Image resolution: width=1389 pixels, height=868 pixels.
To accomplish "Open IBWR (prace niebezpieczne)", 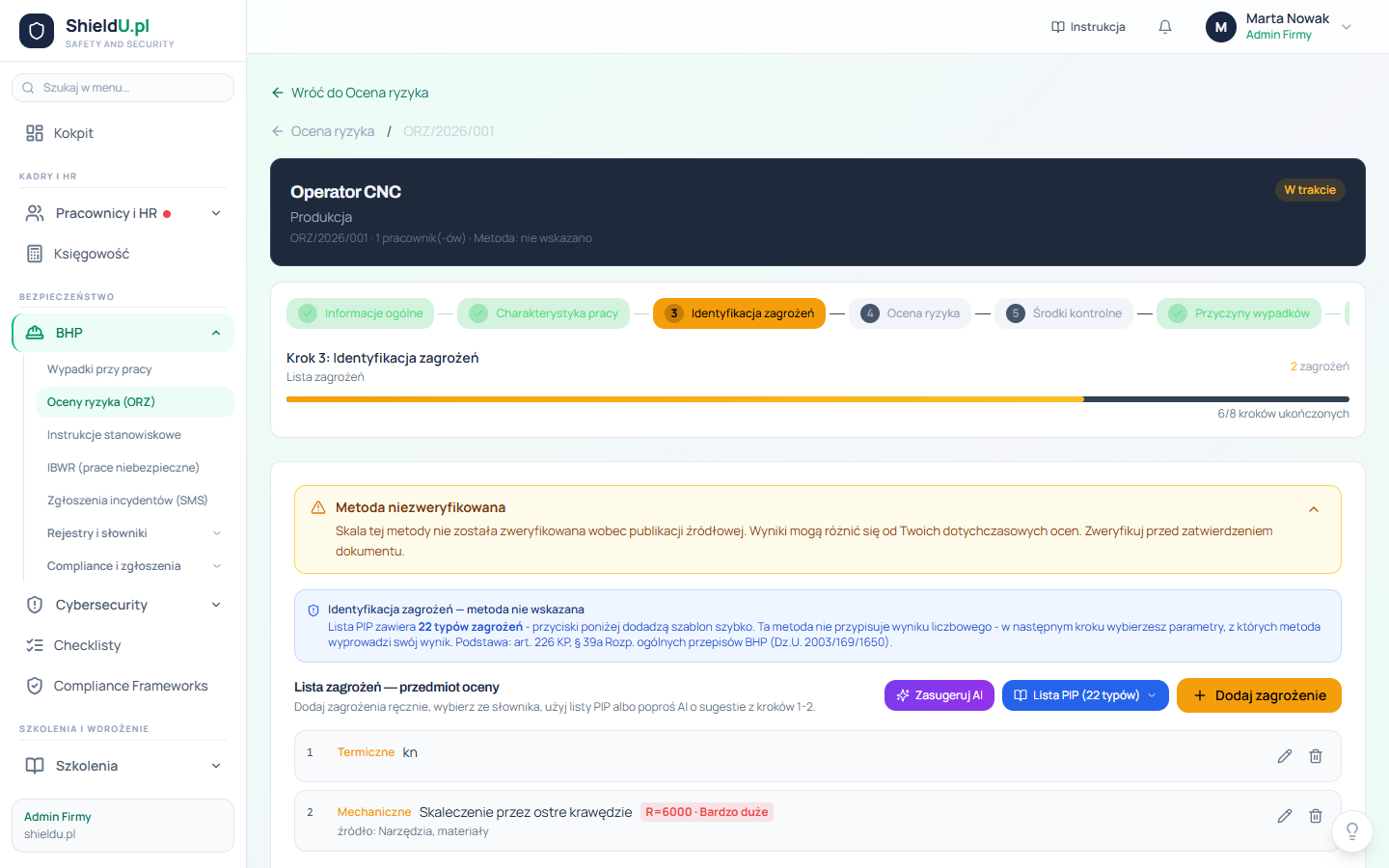I will [x=134, y=468].
